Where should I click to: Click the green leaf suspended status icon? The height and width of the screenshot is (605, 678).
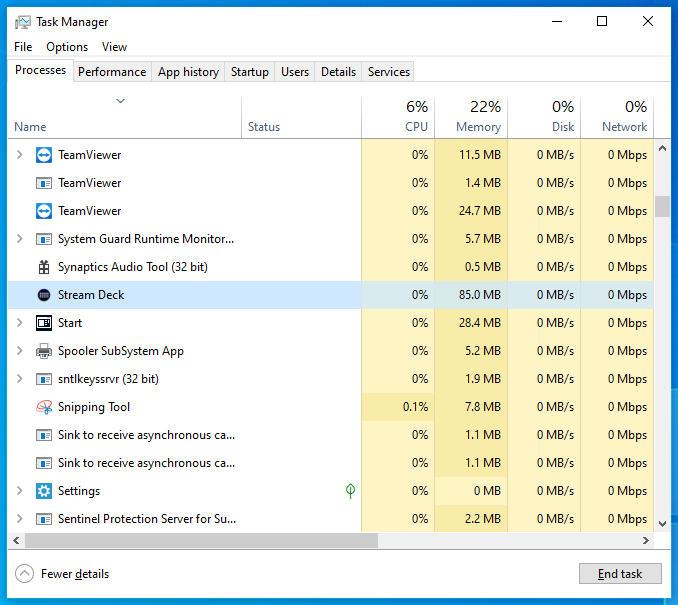tap(350, 491)
